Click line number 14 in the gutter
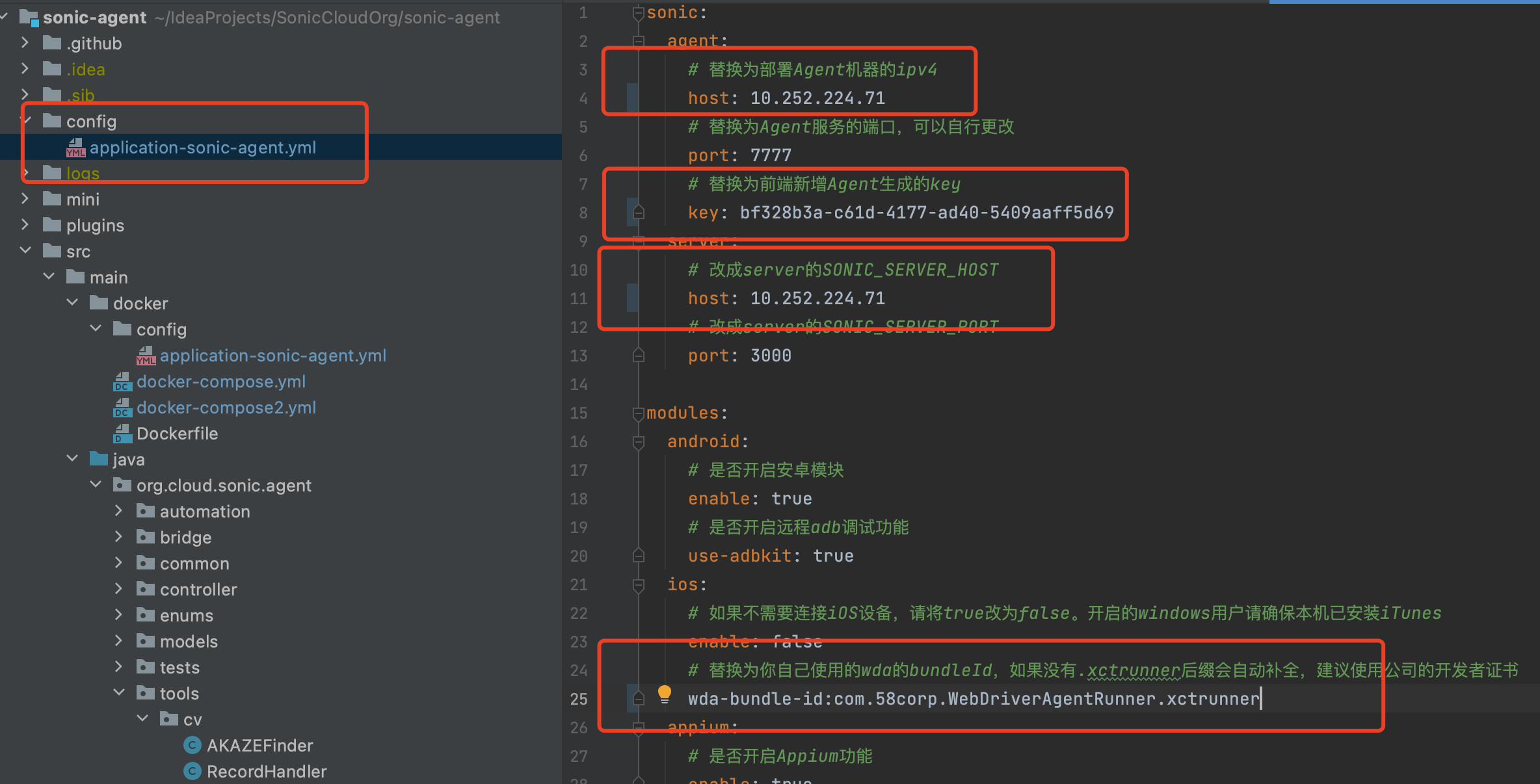 coord(579,385)
